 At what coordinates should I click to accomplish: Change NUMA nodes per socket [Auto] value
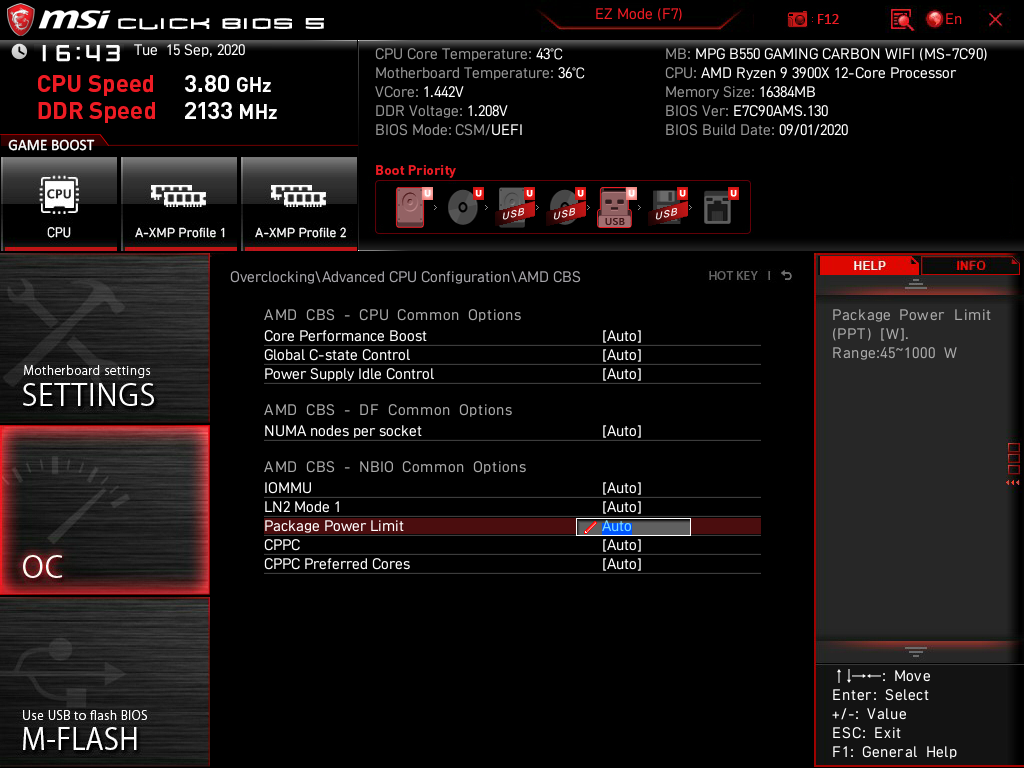(622, 431)
